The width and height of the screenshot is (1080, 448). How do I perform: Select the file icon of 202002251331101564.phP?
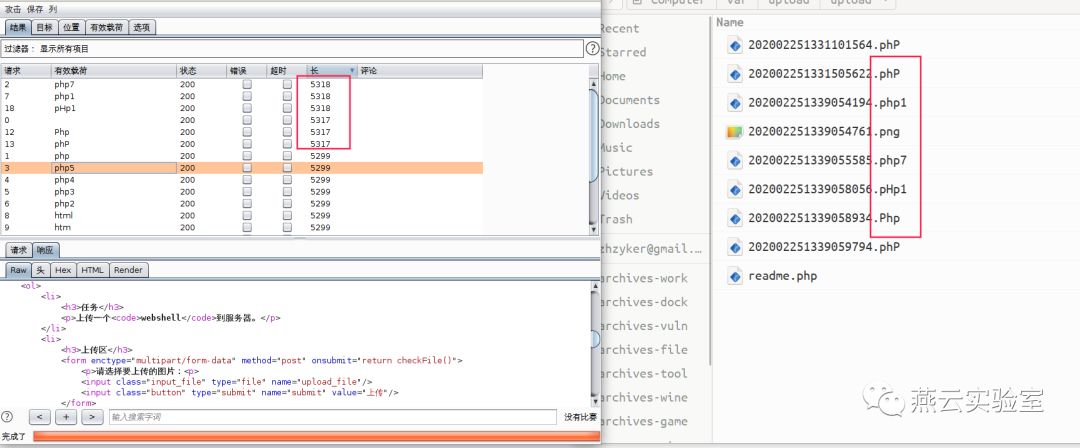(735, 45)
